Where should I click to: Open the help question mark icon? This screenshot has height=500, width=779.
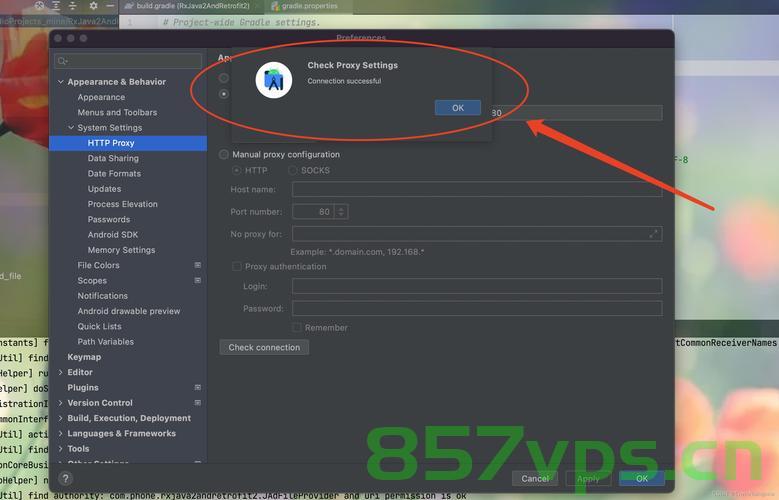tap(66, 478)
